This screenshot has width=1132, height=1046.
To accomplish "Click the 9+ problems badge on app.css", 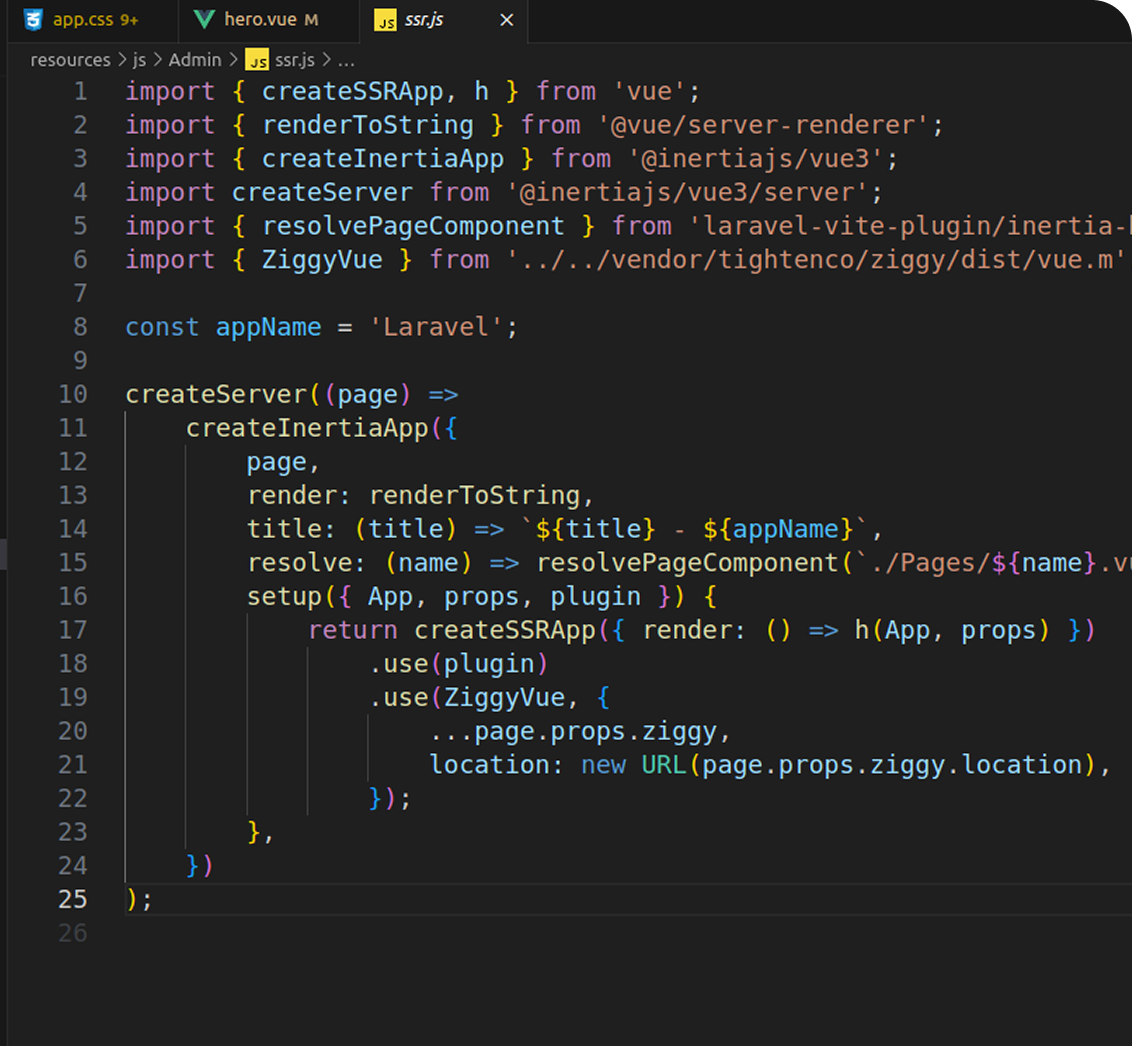I will tap(128, 20).
